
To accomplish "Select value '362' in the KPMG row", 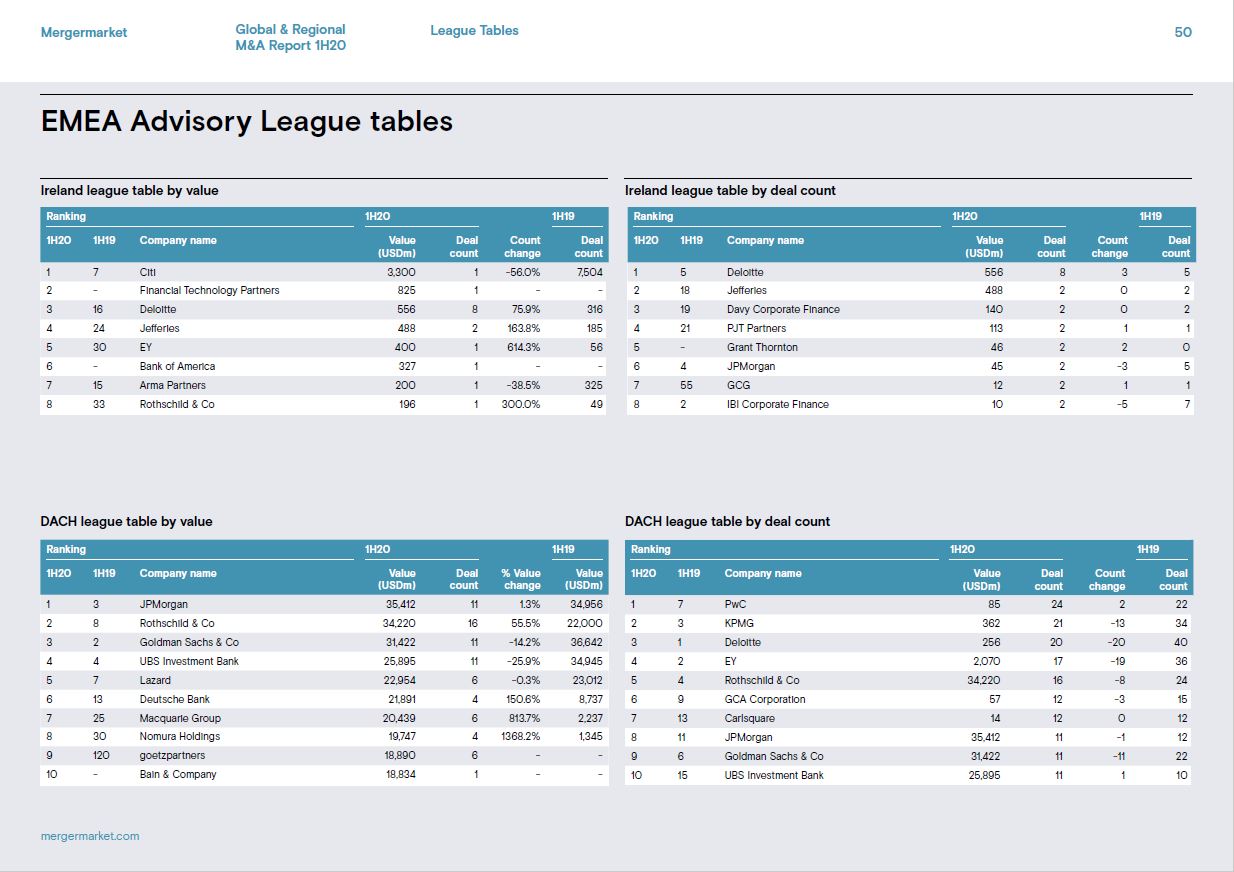I will [x=992, y=623].
